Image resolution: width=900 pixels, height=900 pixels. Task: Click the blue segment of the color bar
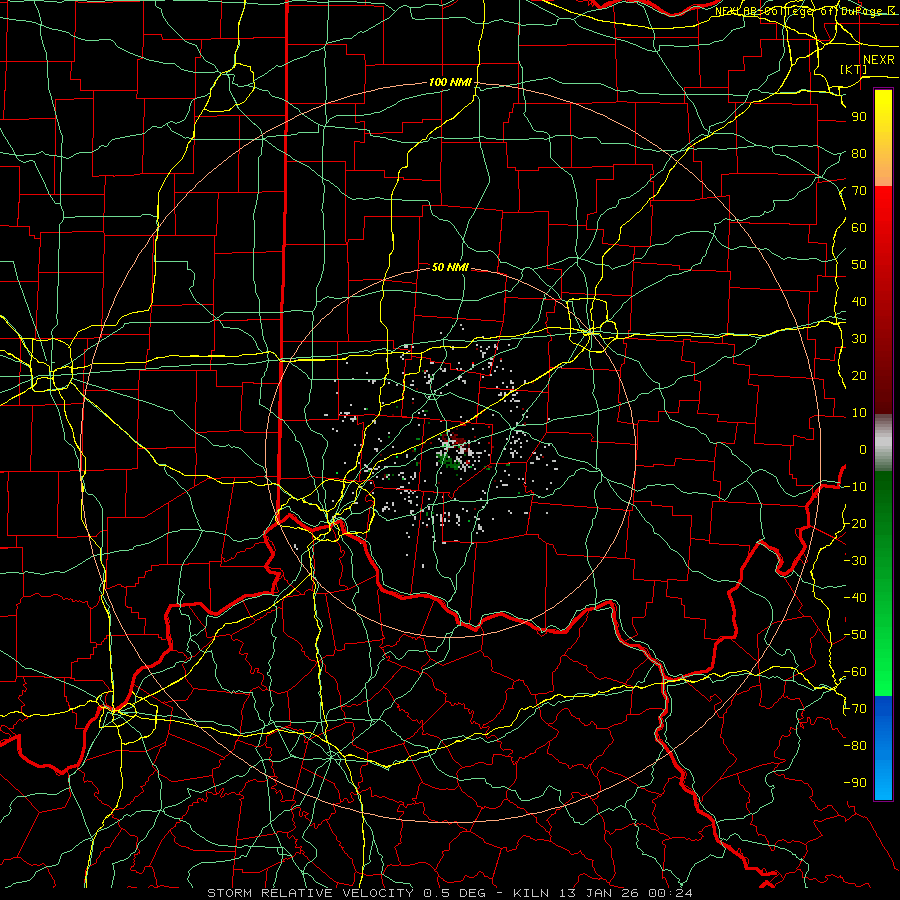coord(883,747)
